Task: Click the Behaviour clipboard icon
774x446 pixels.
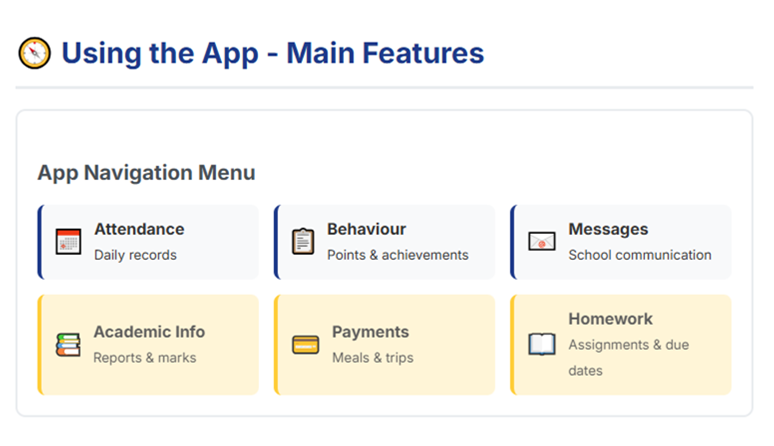Action: point(303,242)
